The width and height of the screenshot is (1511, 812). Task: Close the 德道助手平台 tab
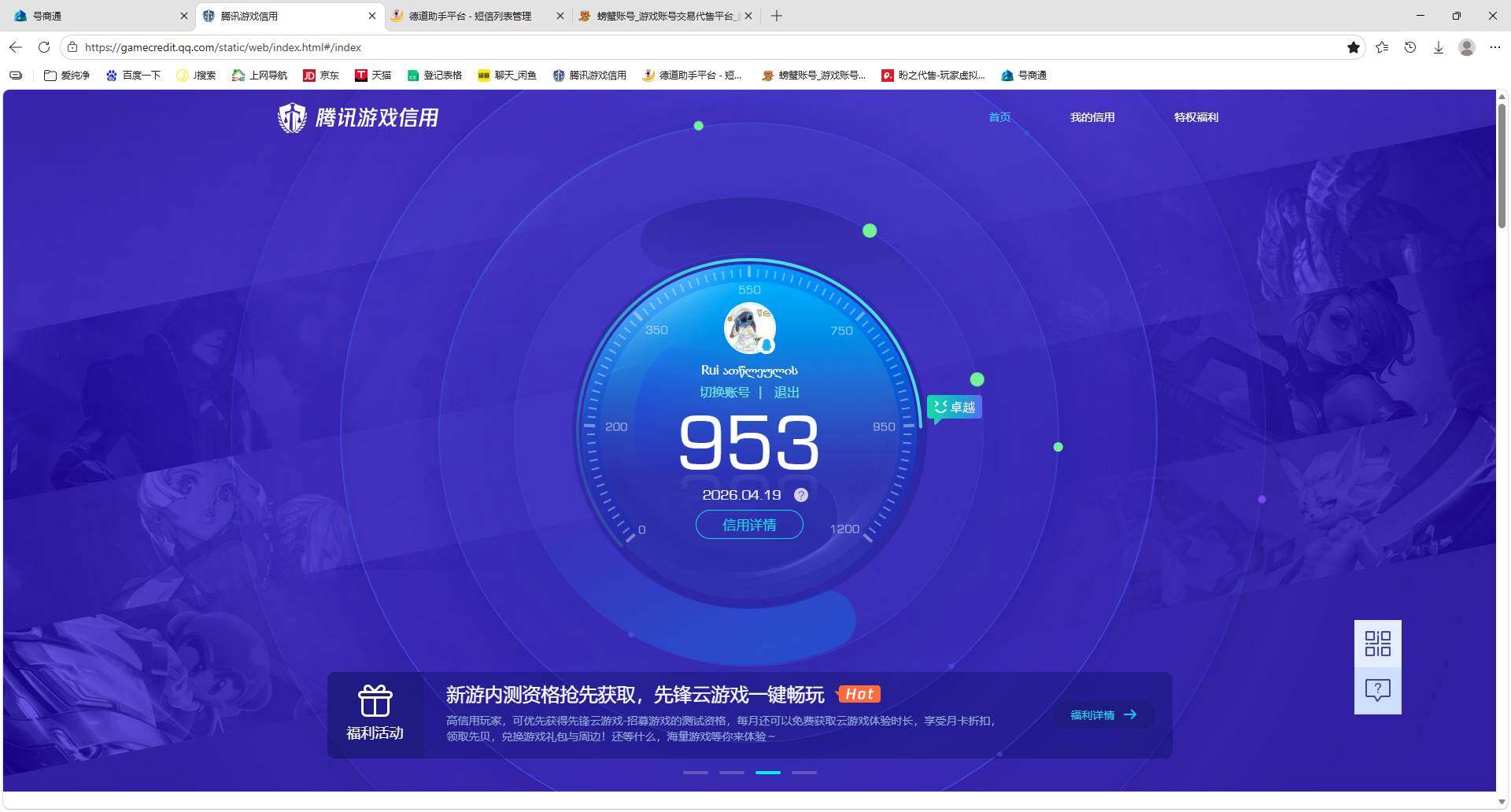tap(560, 16)
